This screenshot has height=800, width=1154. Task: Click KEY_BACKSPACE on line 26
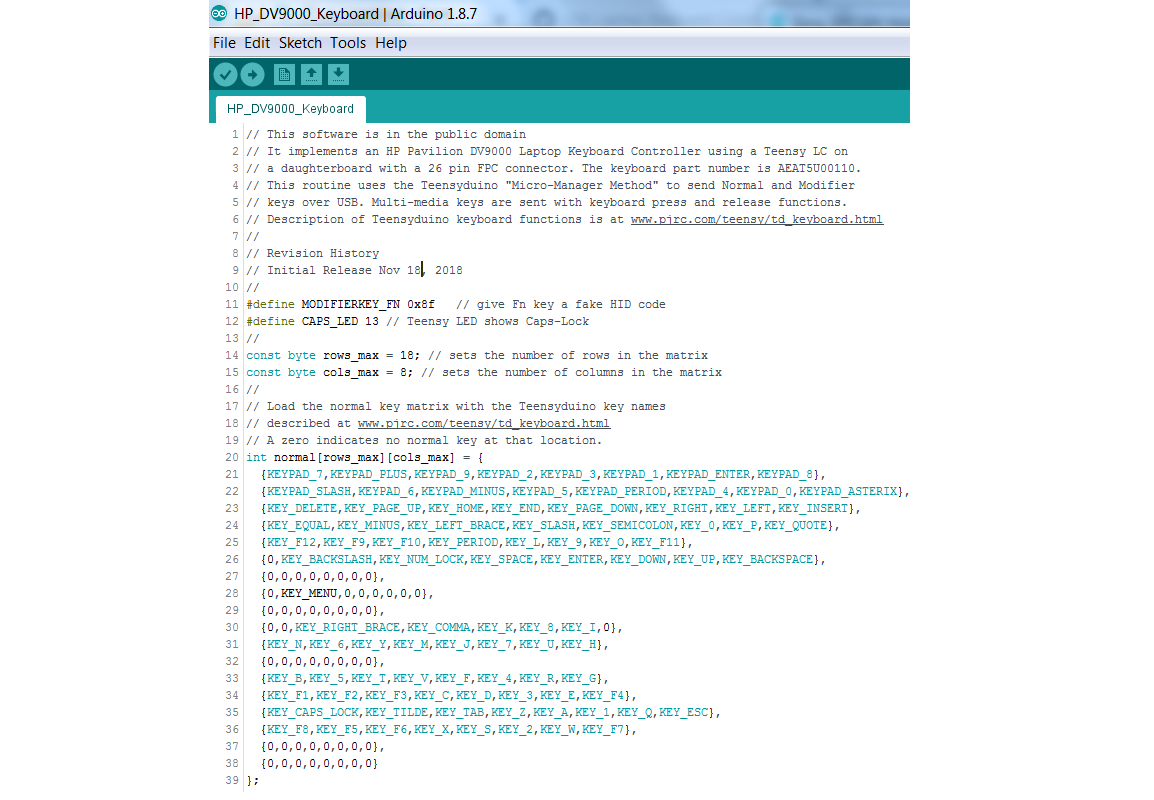[768, 559]
